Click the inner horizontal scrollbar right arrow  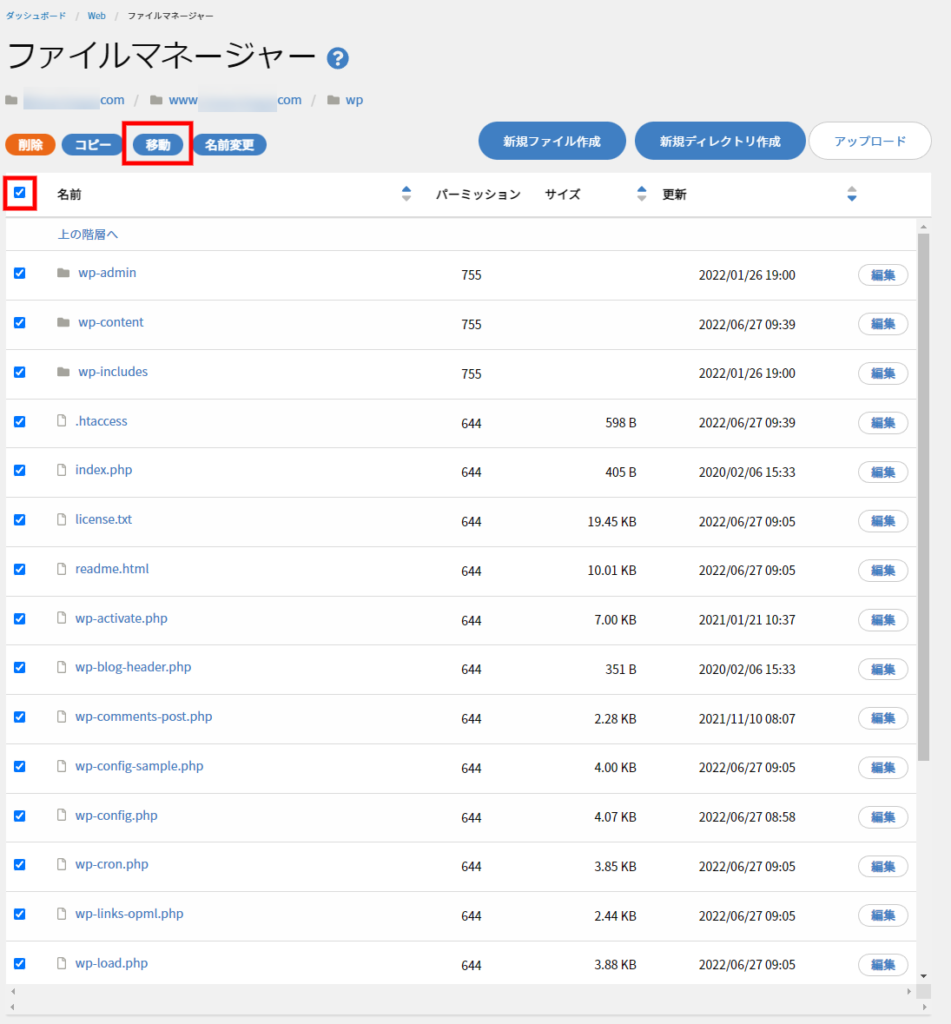(x=909, y=991)
